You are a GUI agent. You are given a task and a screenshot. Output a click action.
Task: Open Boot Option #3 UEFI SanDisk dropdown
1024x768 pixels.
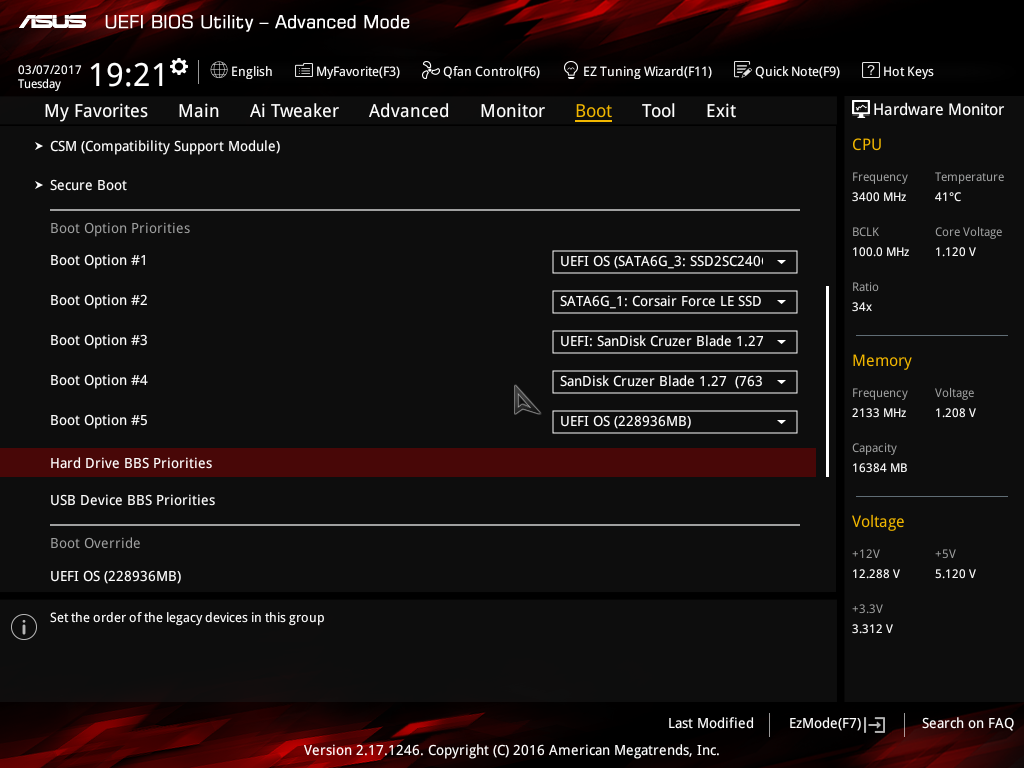[x=675, y=342]
